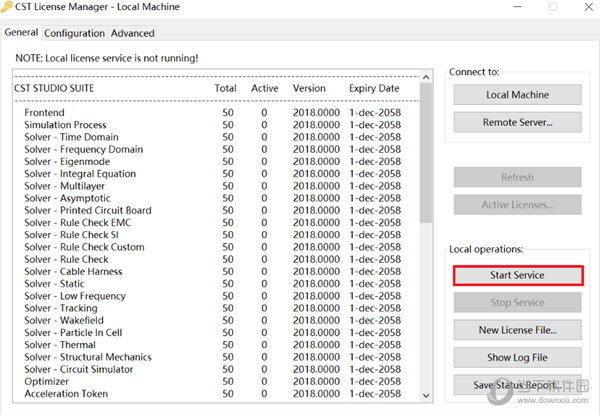
Task: Close the License Manager window
Action: click(588, 7)
